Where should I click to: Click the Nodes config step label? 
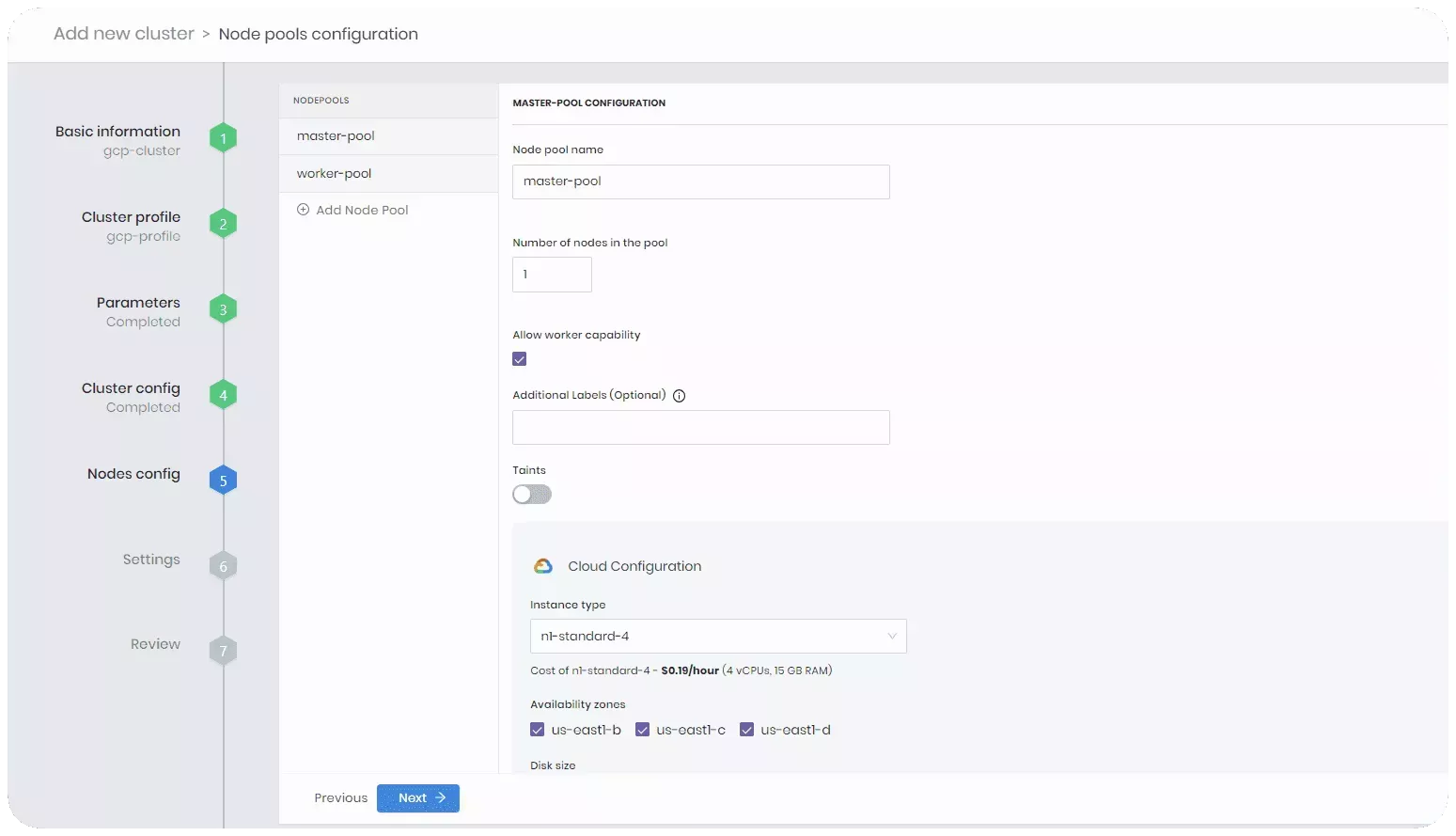pyautogui.click(x=133, y=474)
